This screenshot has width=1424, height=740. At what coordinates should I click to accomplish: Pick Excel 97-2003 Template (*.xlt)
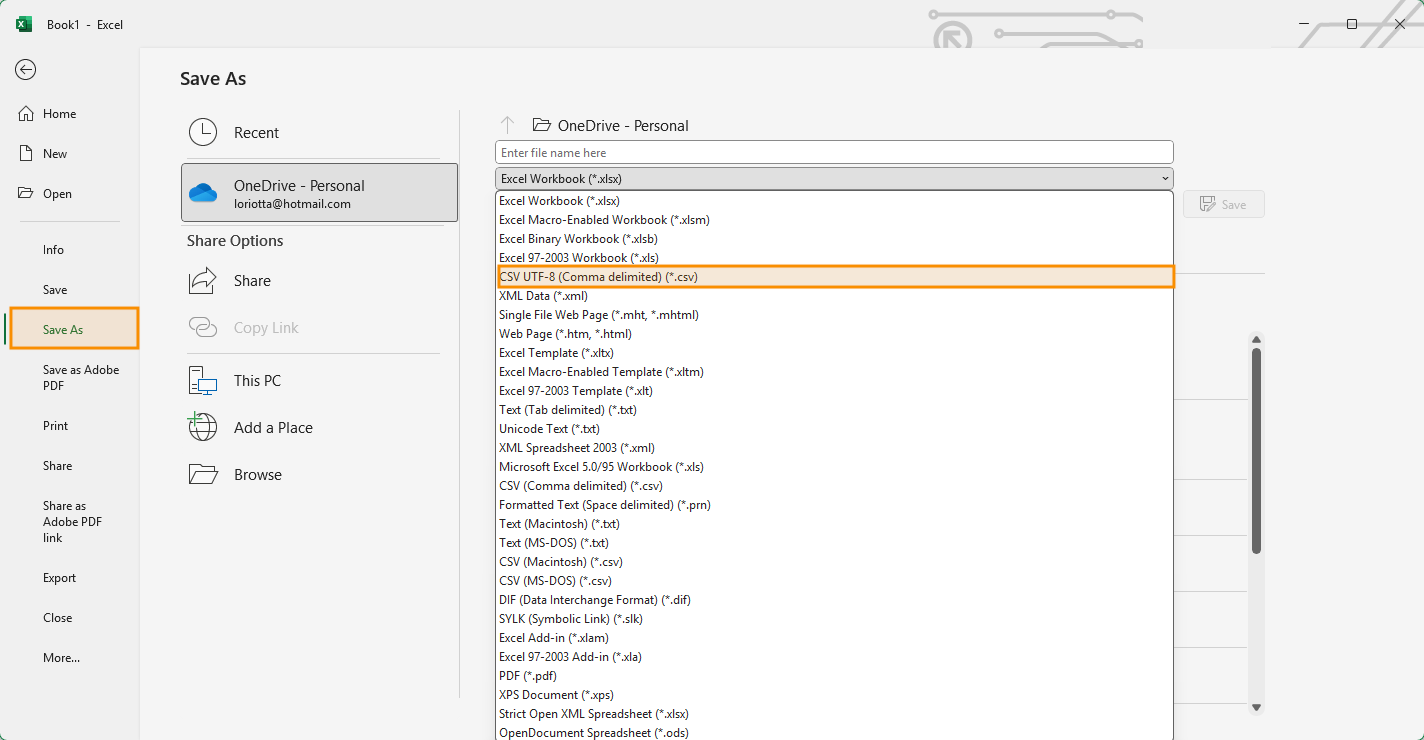(x=834, y=391)
